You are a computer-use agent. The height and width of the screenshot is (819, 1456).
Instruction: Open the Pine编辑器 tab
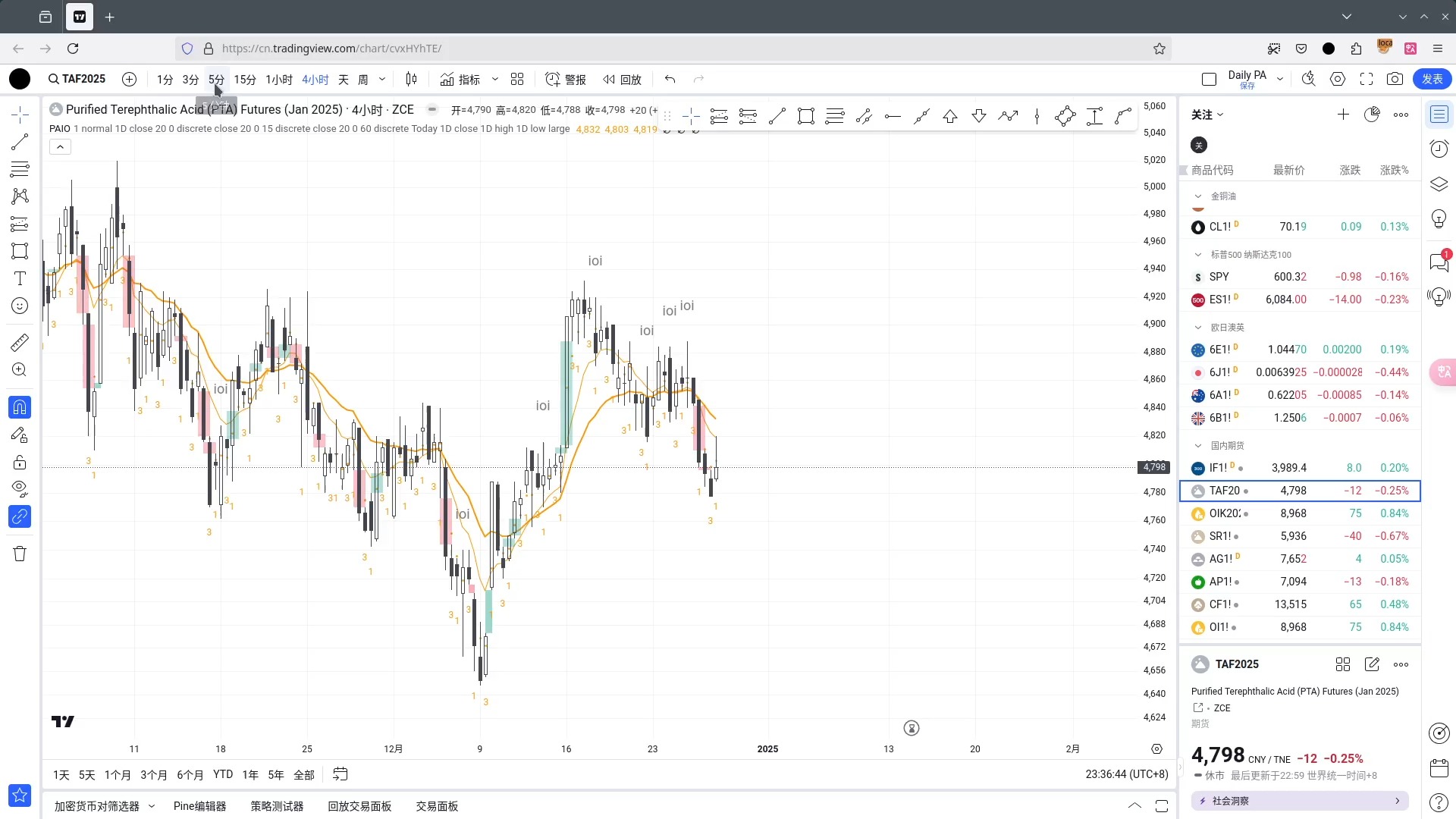point(199,806)
